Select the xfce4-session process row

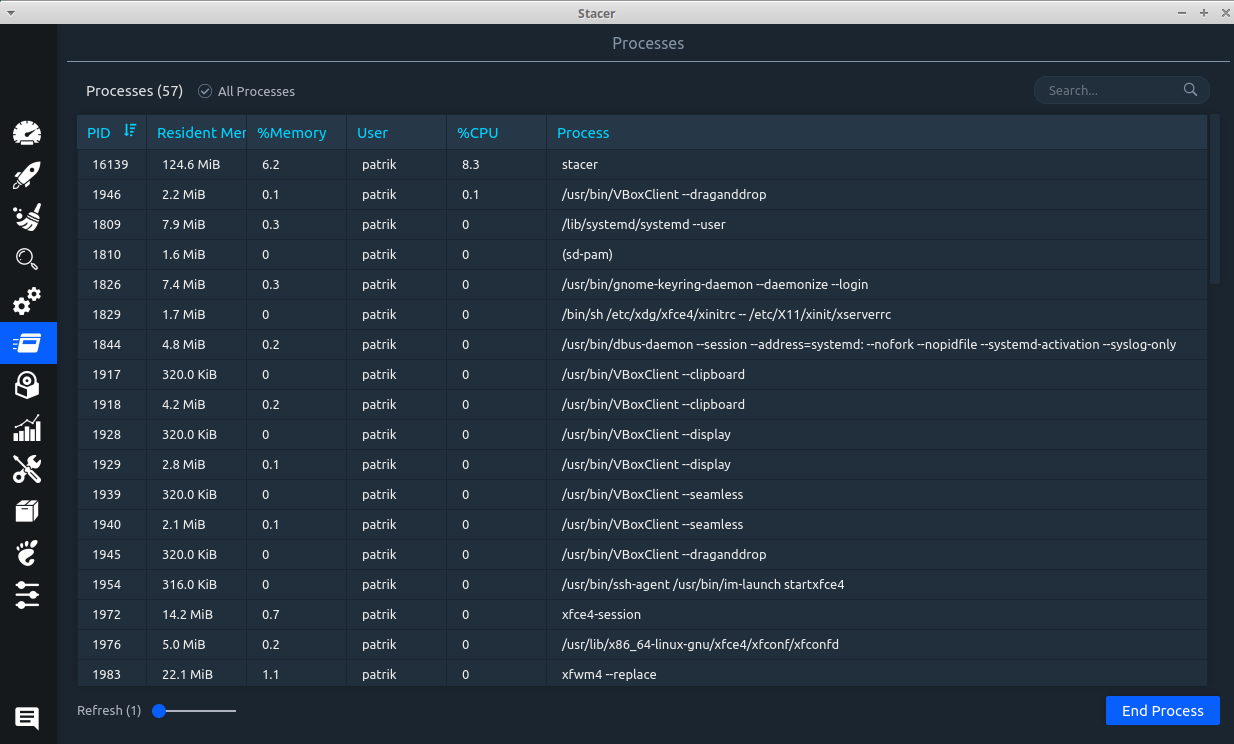tap(601, 614)
